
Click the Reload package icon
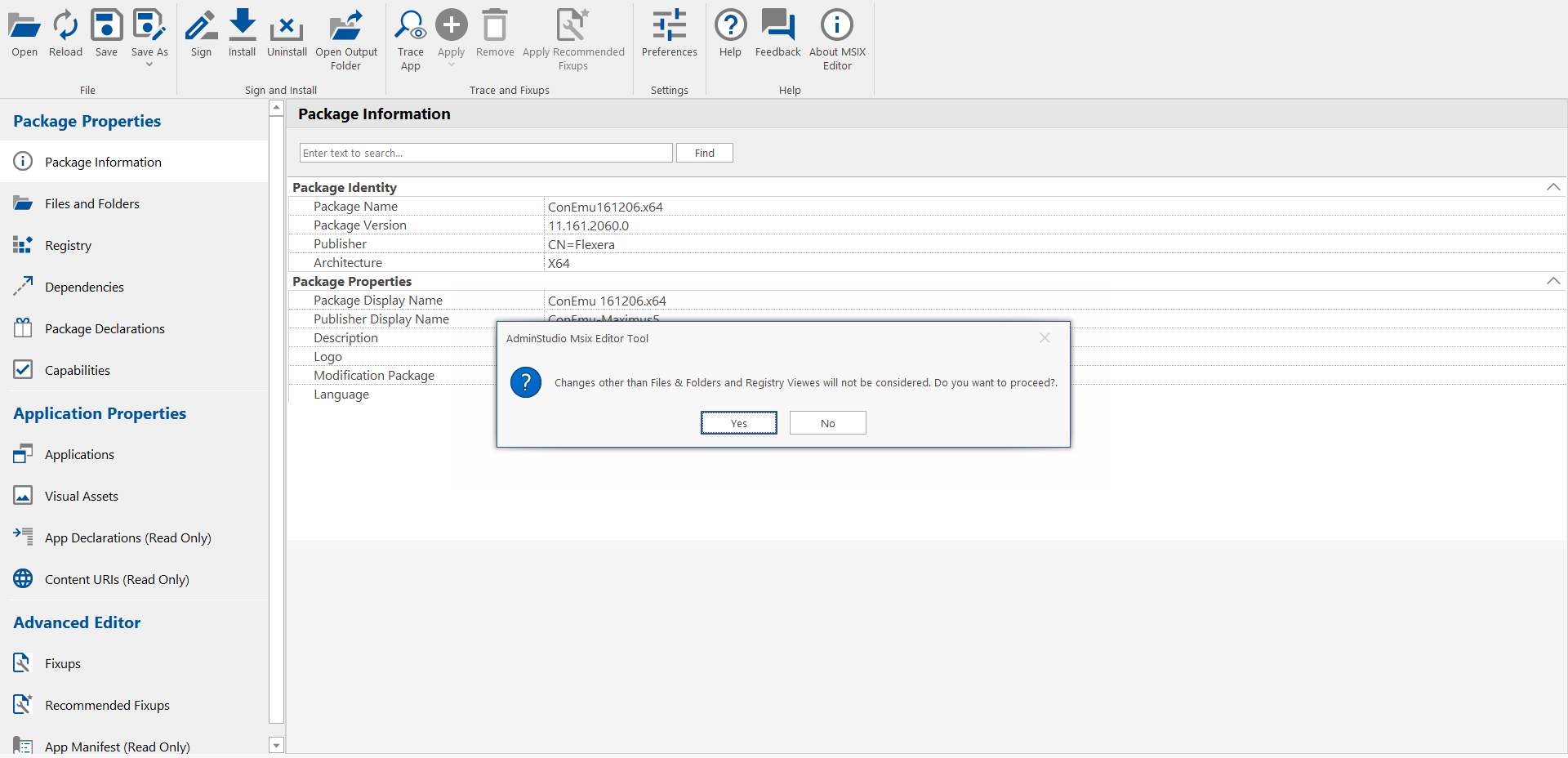[x=65, y=26]
